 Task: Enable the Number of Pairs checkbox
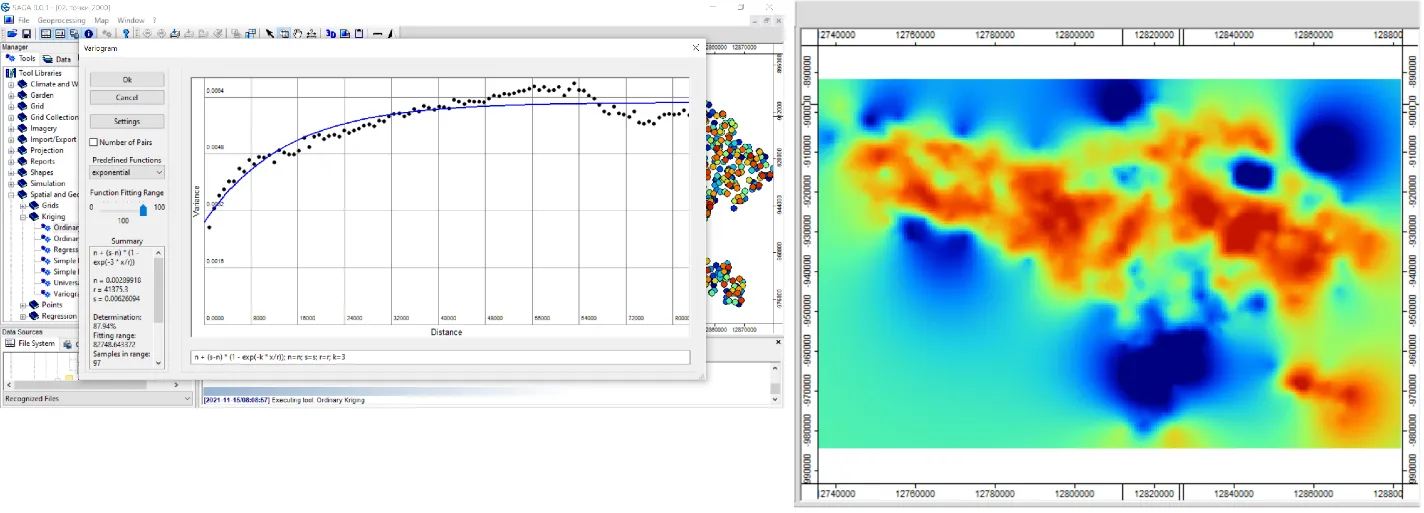click(x=94, y=143)
